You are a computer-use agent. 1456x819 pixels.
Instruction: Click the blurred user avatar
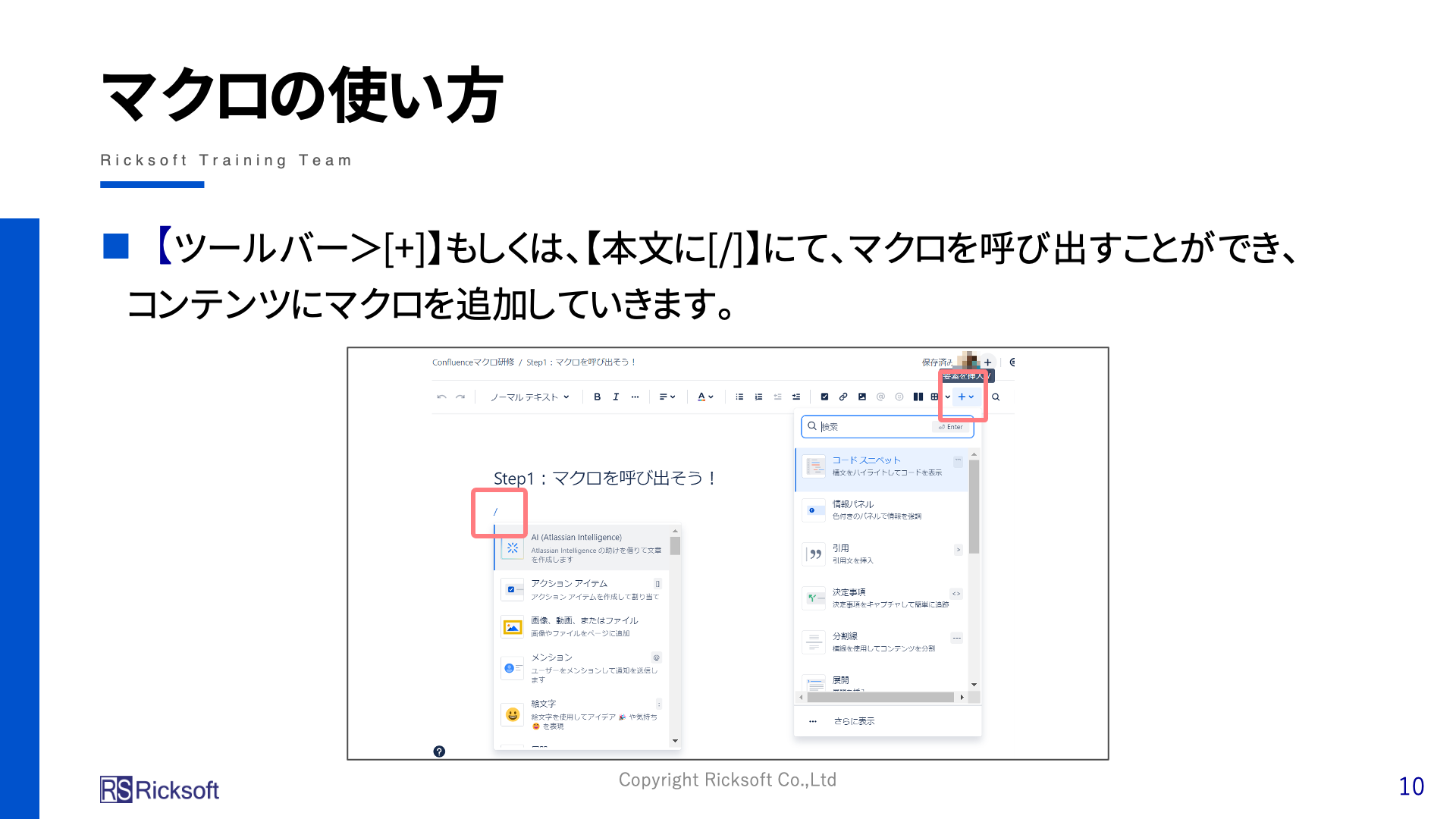pos(968,361)
